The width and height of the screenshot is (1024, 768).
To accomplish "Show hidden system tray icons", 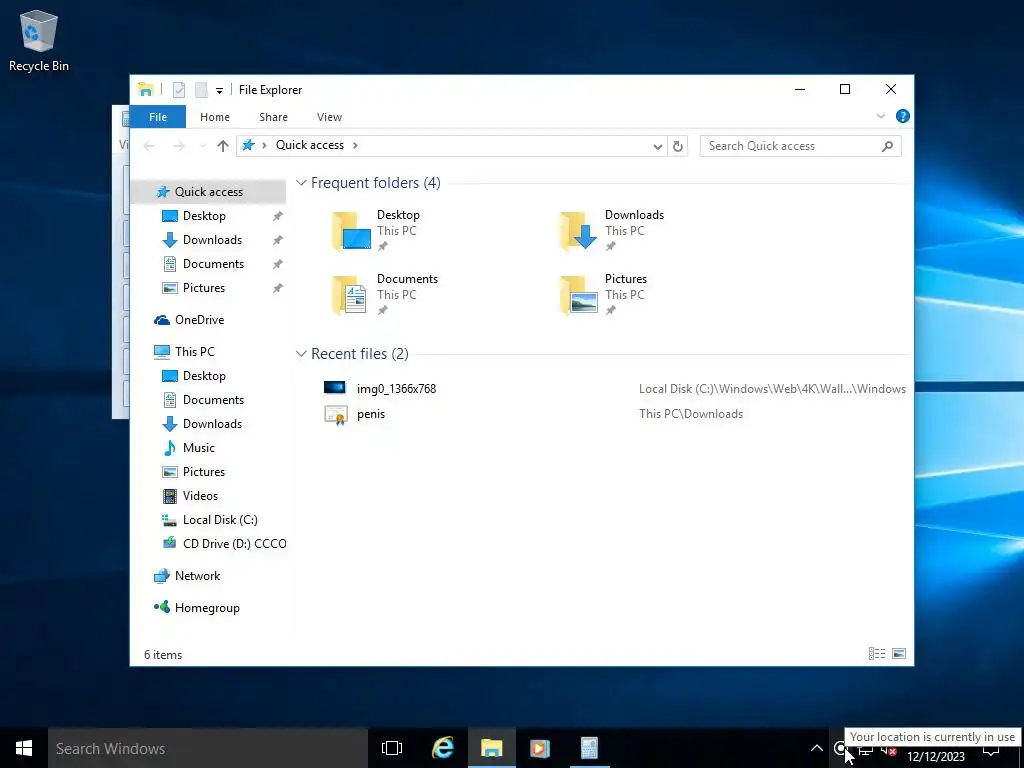I will (817, 748).
